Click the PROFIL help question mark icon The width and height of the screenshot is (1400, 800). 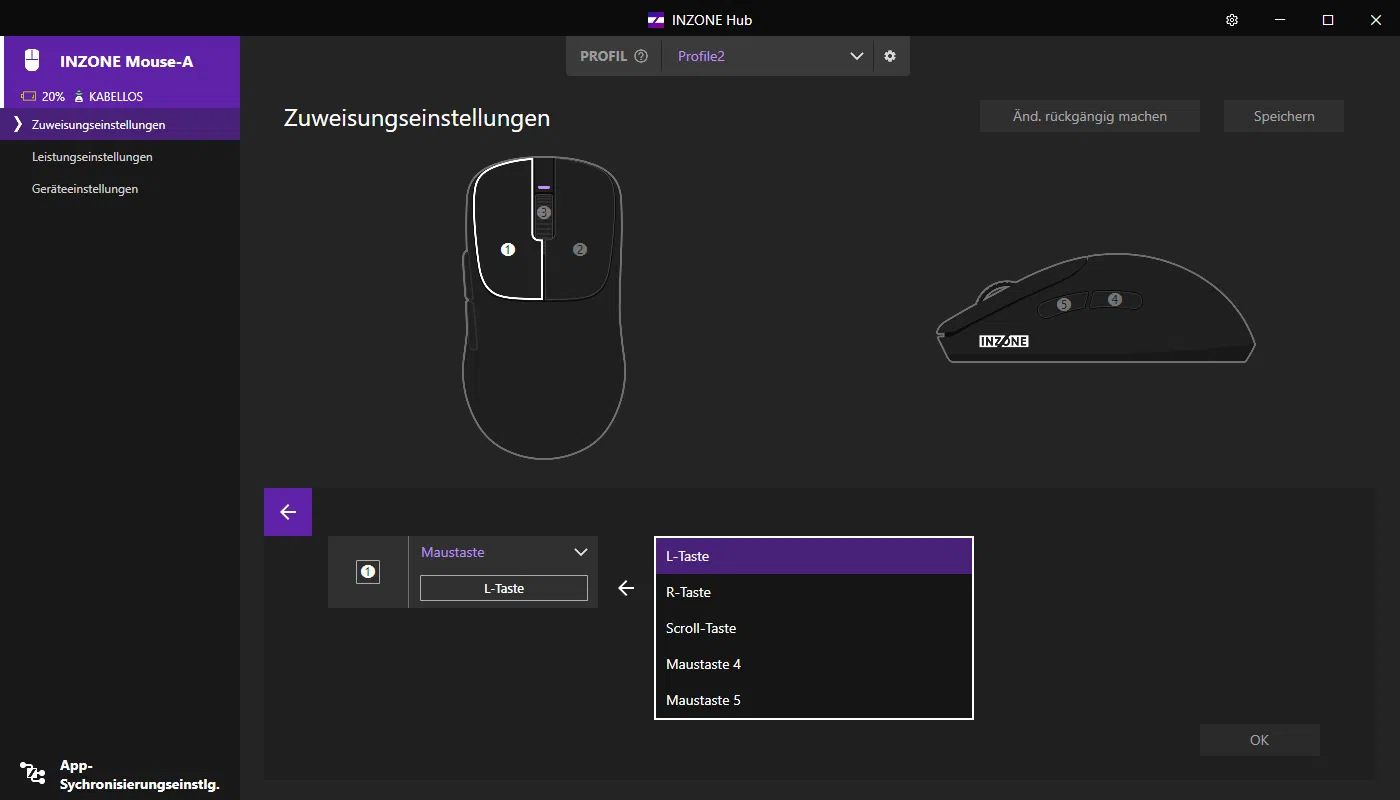pos(641,56)
